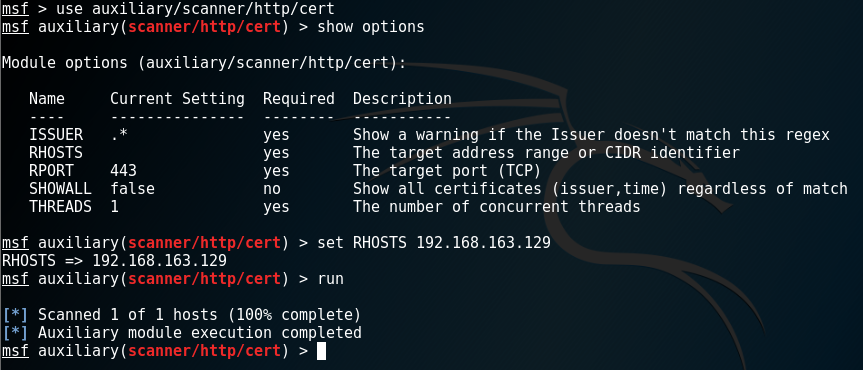Image resolution: width=863 pixels, height=370 pixels.
Task: Select the SHOWALL setting value false
Action: coord(133,189)
